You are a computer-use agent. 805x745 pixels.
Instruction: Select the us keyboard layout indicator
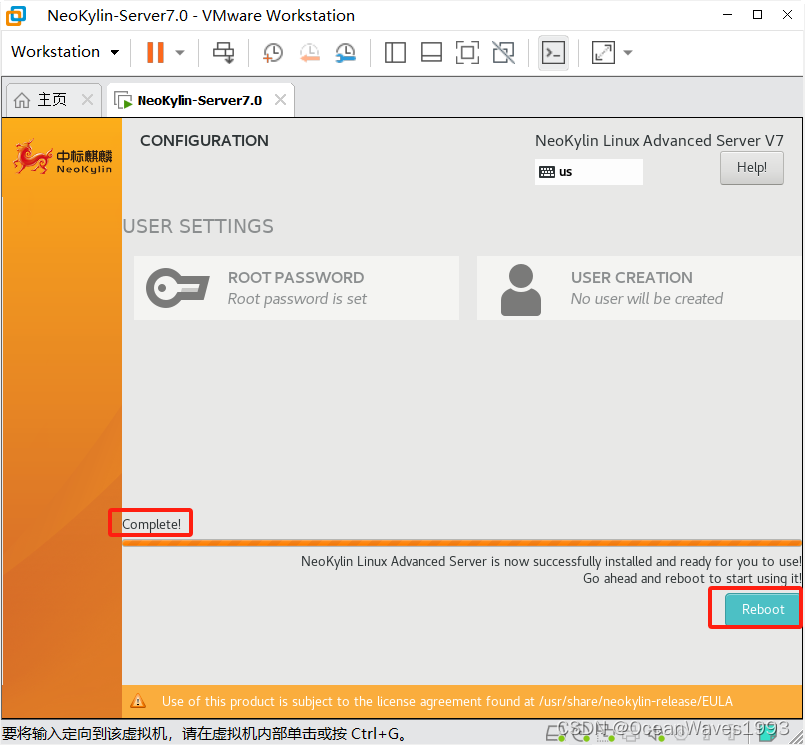pyautogui.click(x=588, y=172)
